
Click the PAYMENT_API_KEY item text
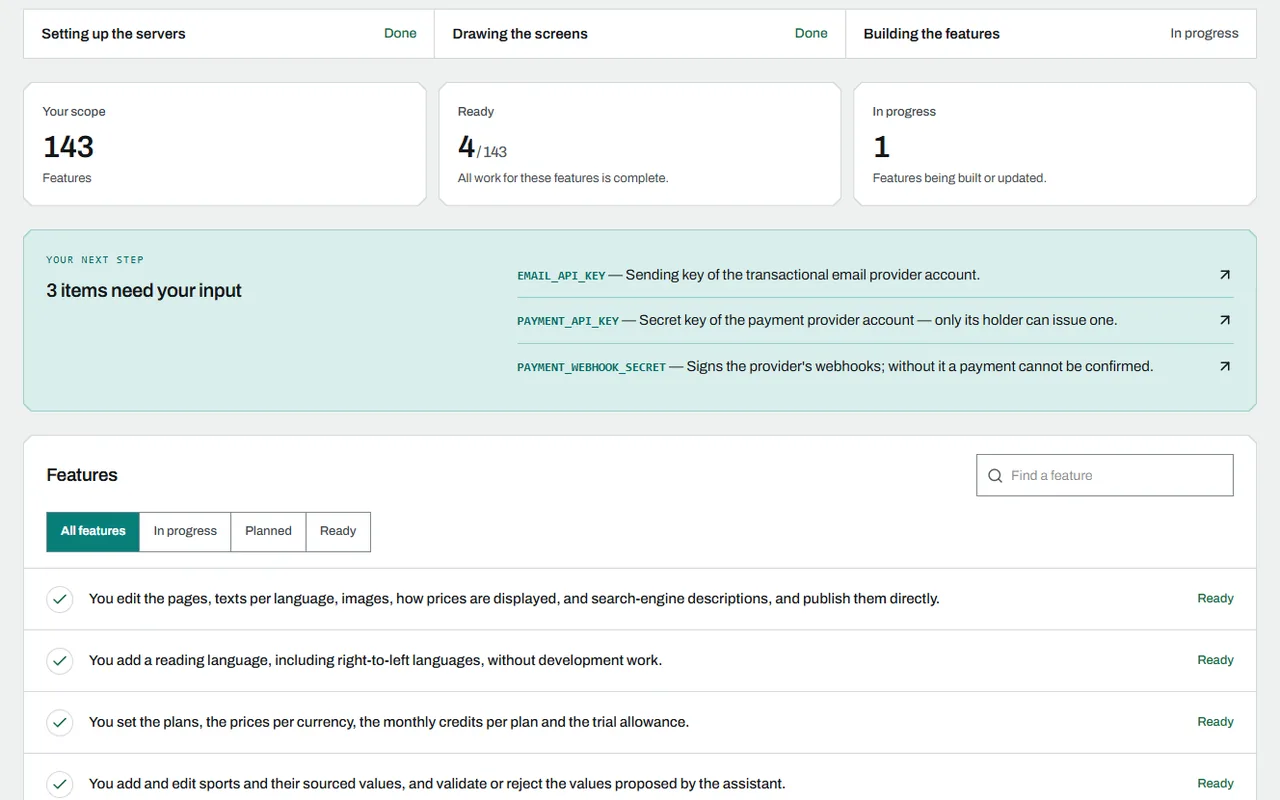click(817, 320)
